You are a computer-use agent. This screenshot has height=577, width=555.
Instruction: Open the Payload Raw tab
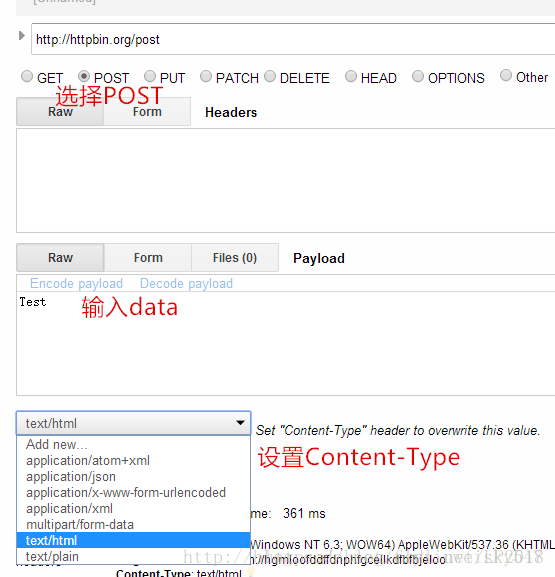coord(60,258)
